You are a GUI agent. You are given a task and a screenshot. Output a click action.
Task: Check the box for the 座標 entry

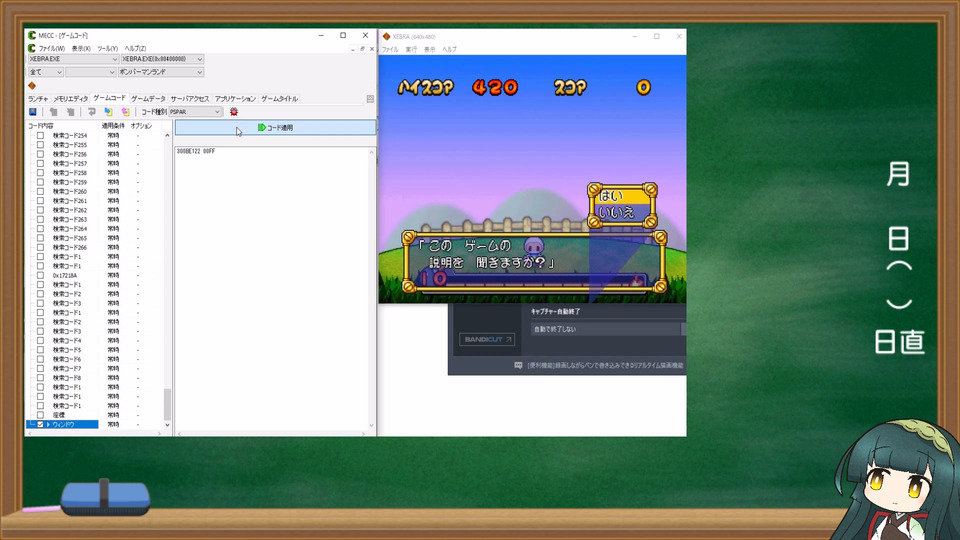pos(40,415)
